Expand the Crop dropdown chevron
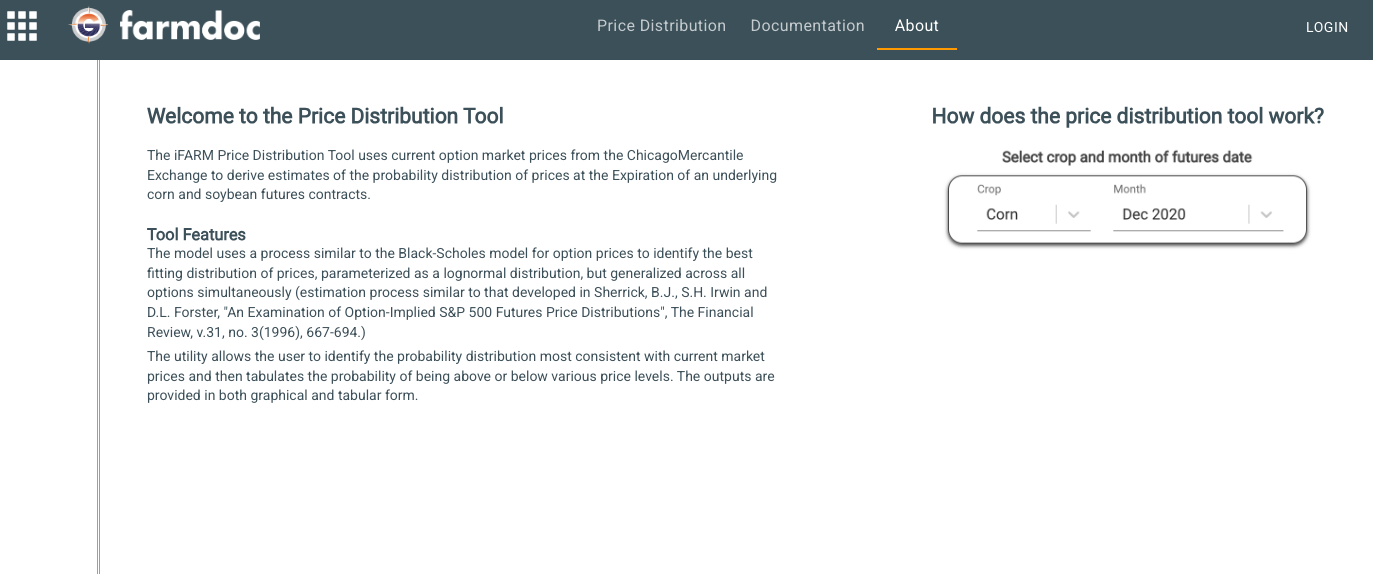This screenshot has width=1373, height=574. [1074, 214]
